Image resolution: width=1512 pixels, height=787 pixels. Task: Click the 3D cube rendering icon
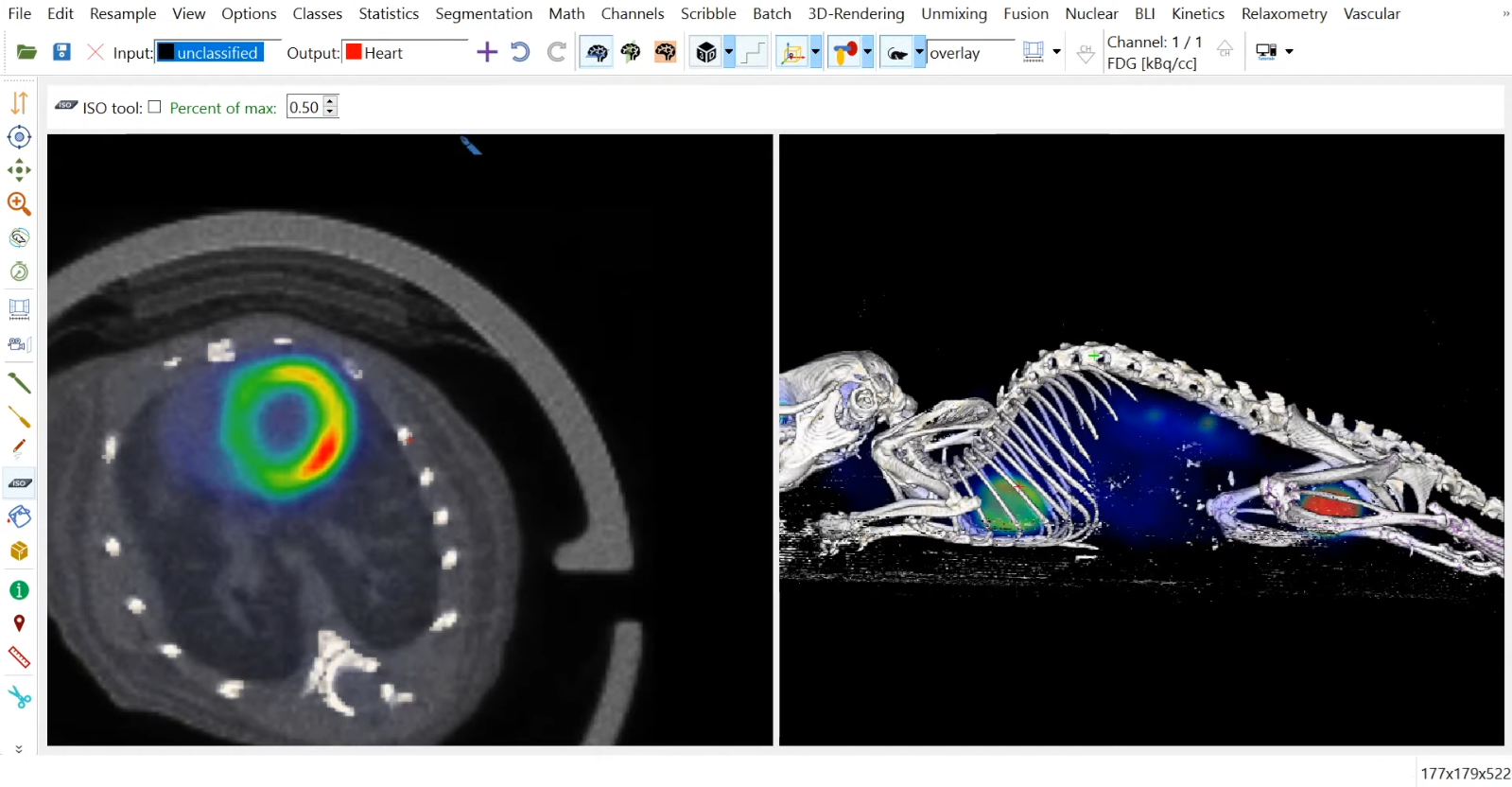[x=706, y=53]
